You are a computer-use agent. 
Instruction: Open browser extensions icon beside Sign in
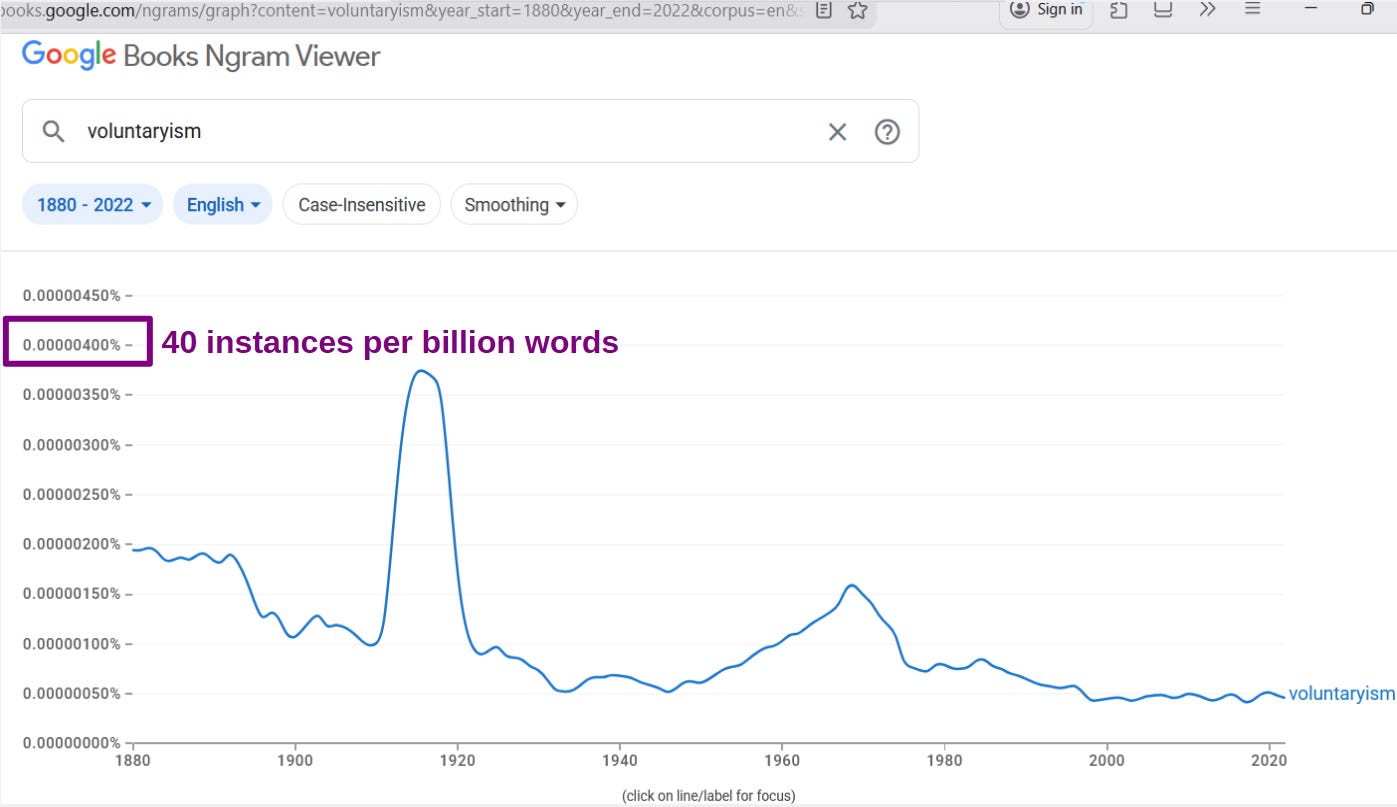coord(1119,10)
